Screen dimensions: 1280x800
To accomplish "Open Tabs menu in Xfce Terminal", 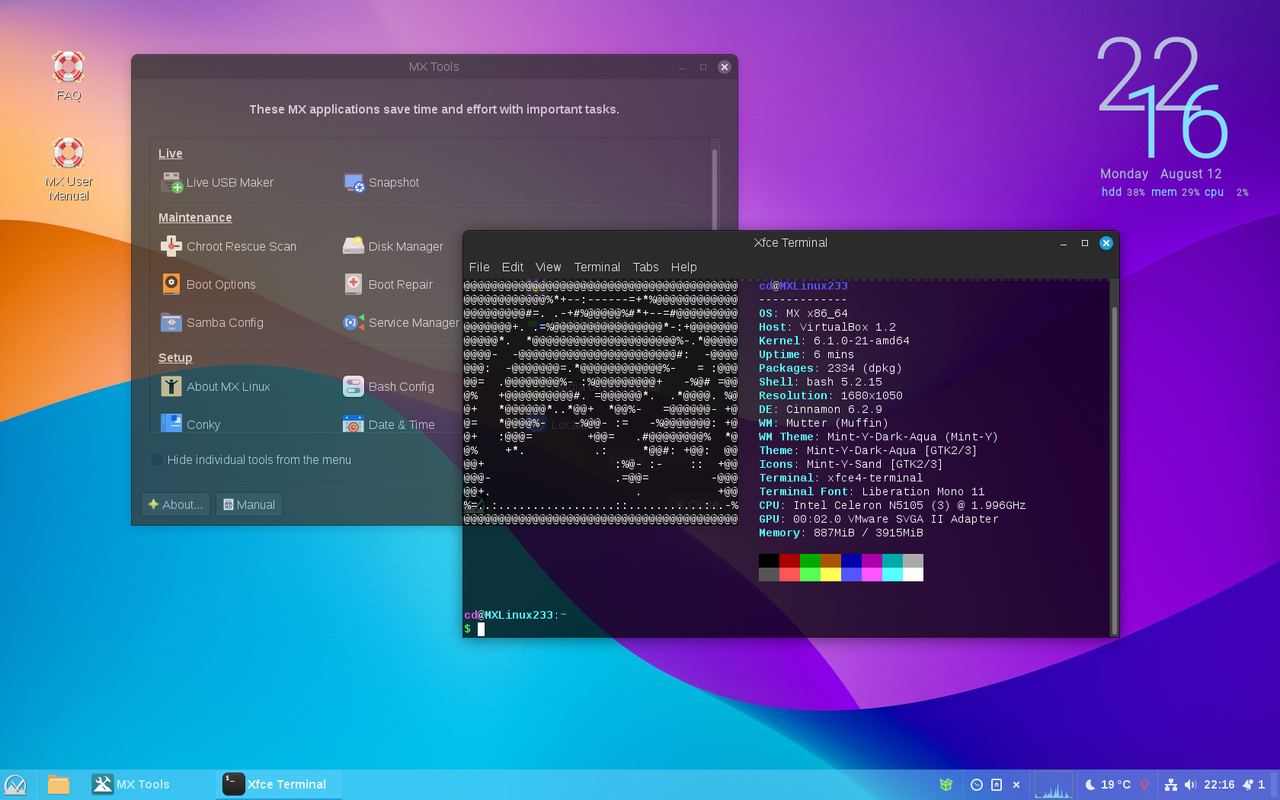I will click(646, 267).
